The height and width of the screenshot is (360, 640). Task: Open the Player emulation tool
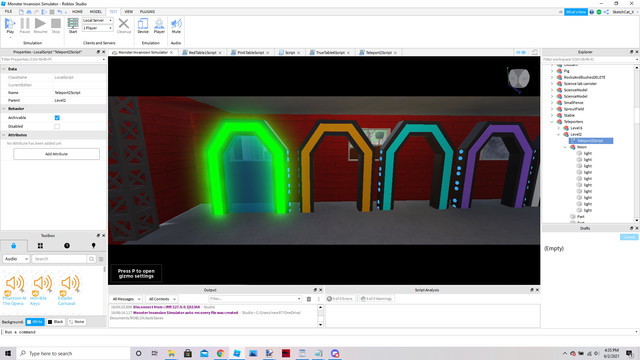tap(159, 26)
